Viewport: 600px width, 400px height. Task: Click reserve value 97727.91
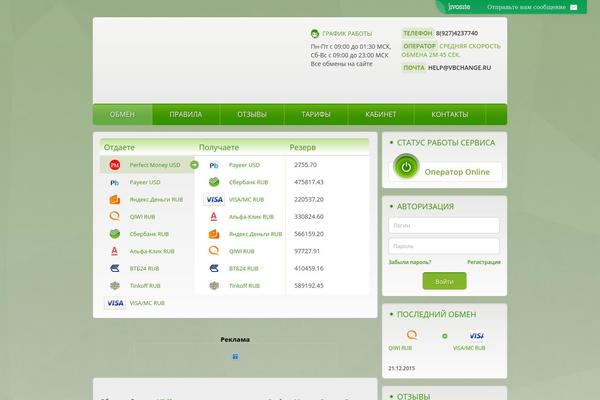[x=307, y=251]
